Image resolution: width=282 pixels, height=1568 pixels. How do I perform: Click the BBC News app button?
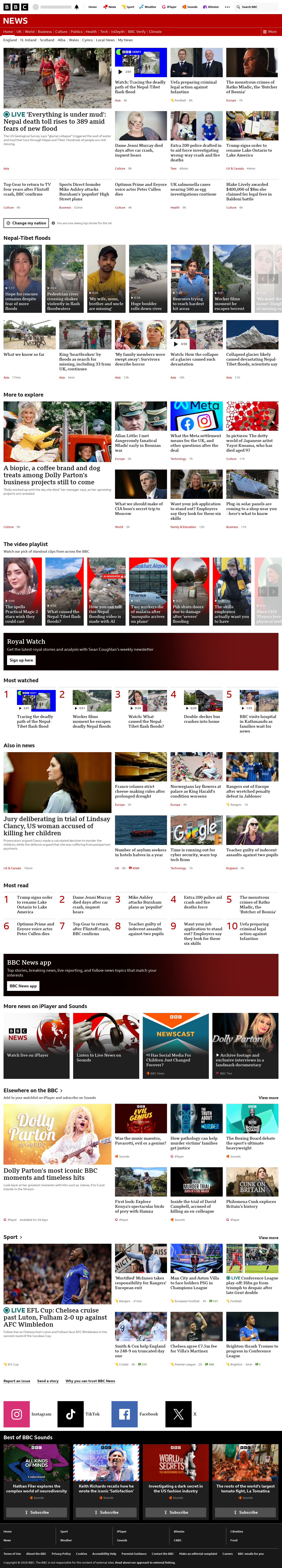[23, 986]
